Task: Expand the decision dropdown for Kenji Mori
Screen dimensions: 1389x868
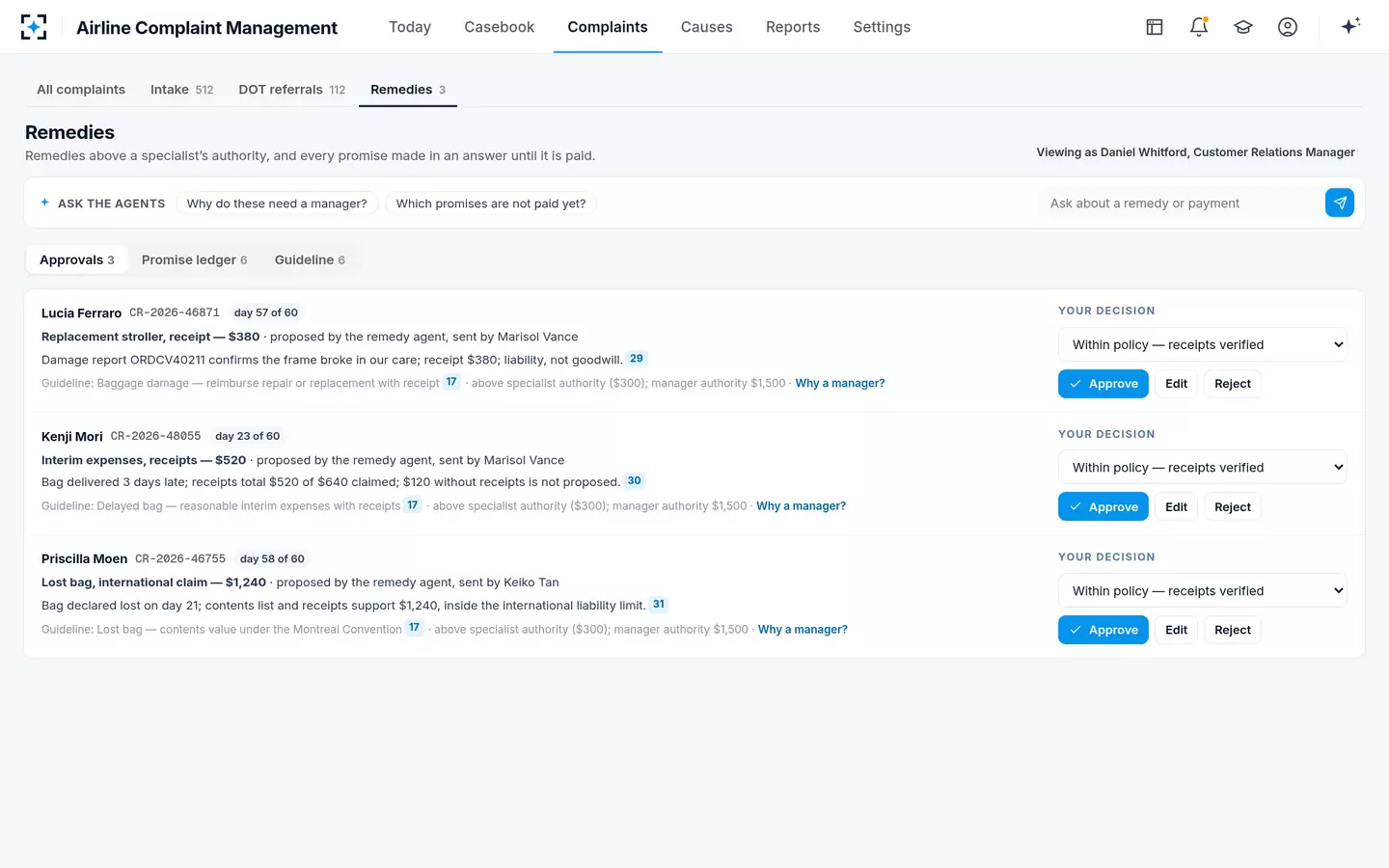Action: tap(1203, 468)
